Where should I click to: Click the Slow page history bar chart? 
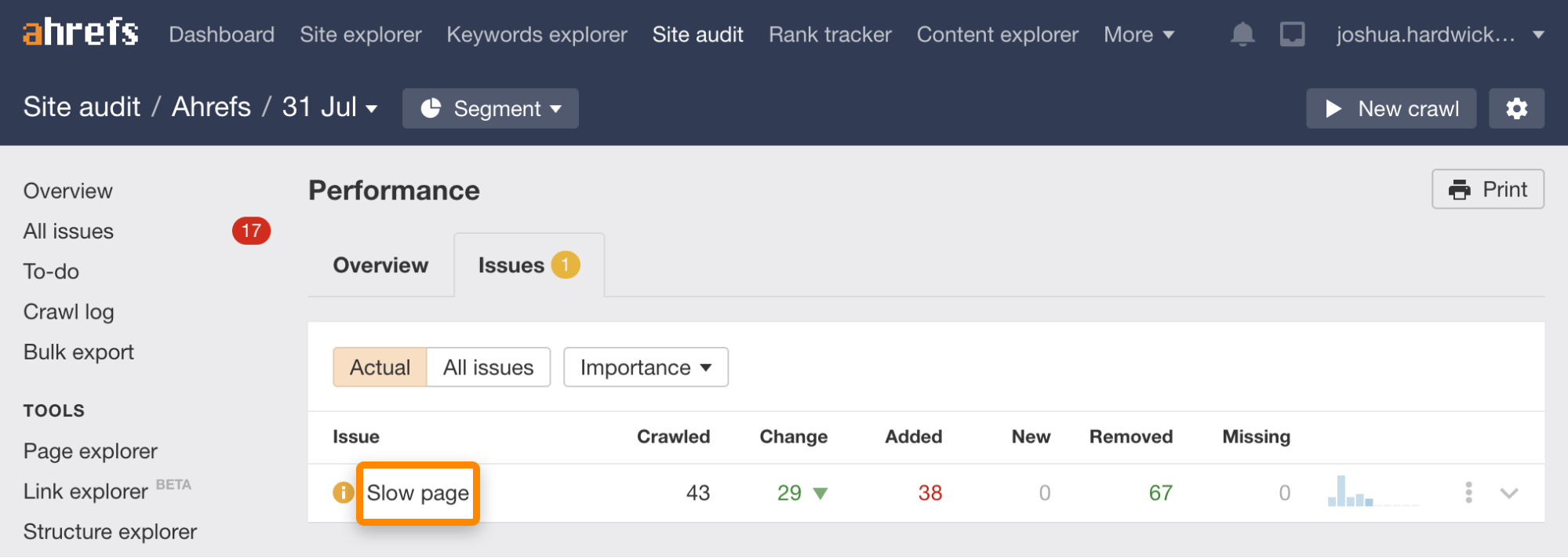[x=1351, y=492]
